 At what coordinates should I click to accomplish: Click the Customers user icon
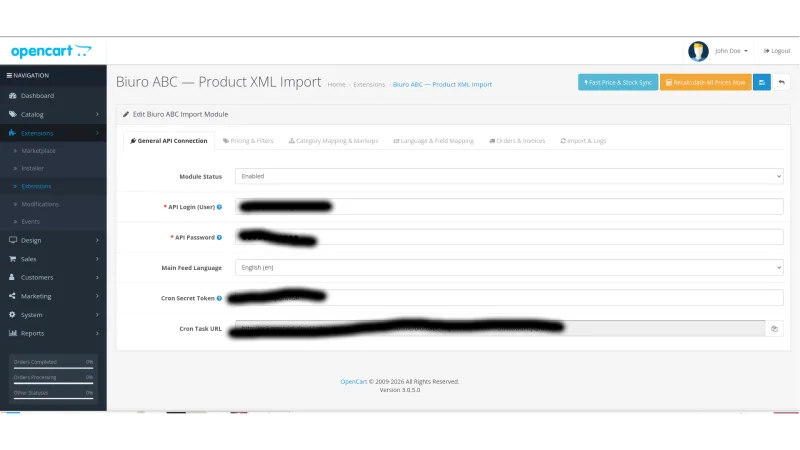coord(12,277)
